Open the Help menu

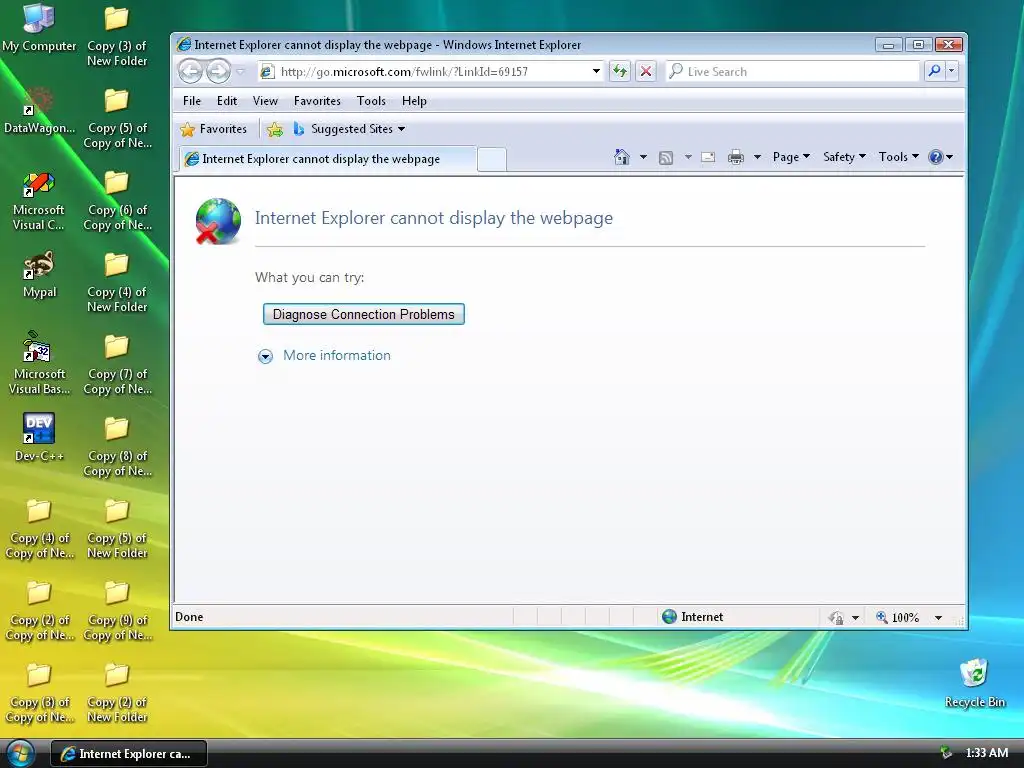pos(414,101)
